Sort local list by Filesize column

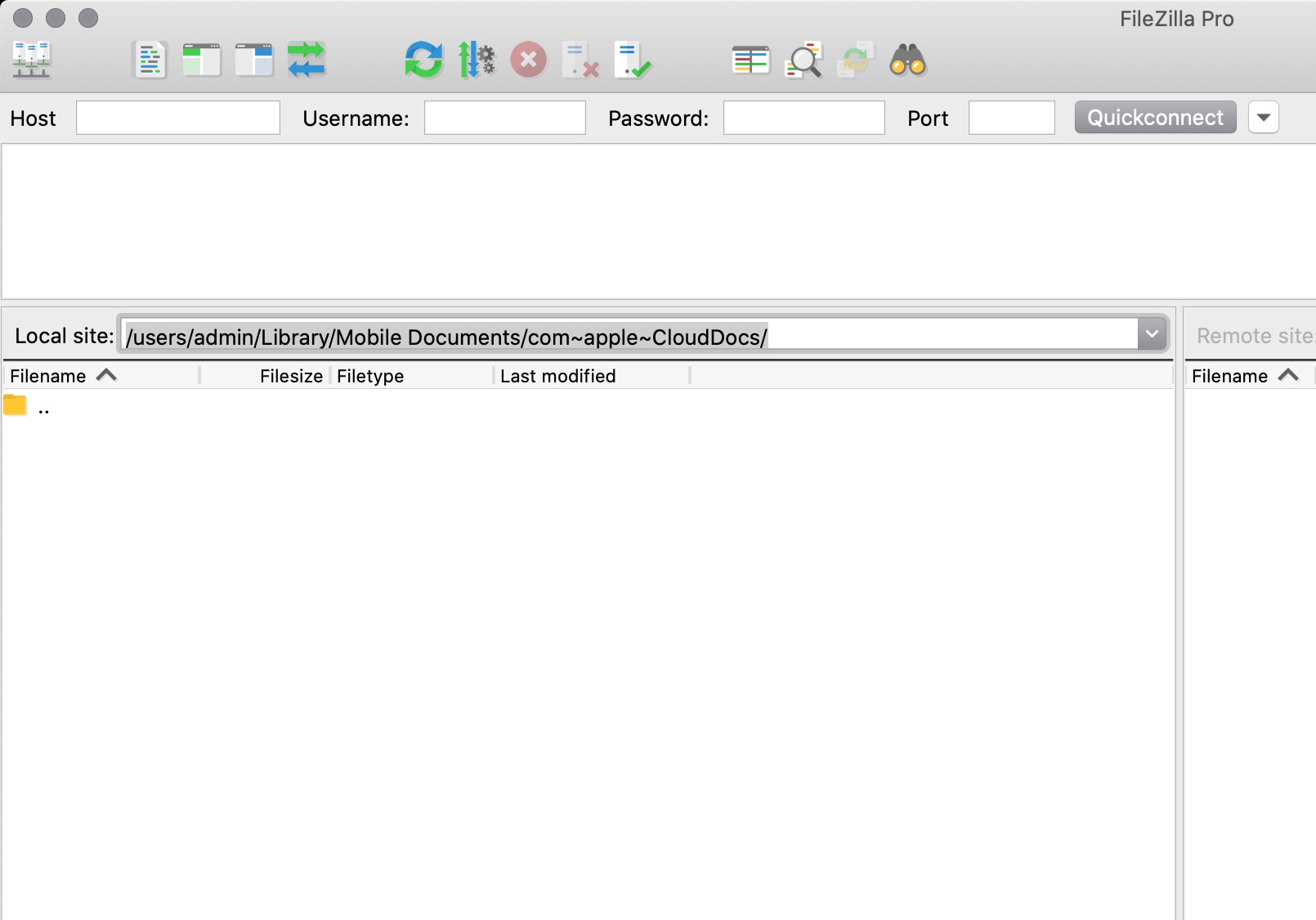click(x=265, y=376)
